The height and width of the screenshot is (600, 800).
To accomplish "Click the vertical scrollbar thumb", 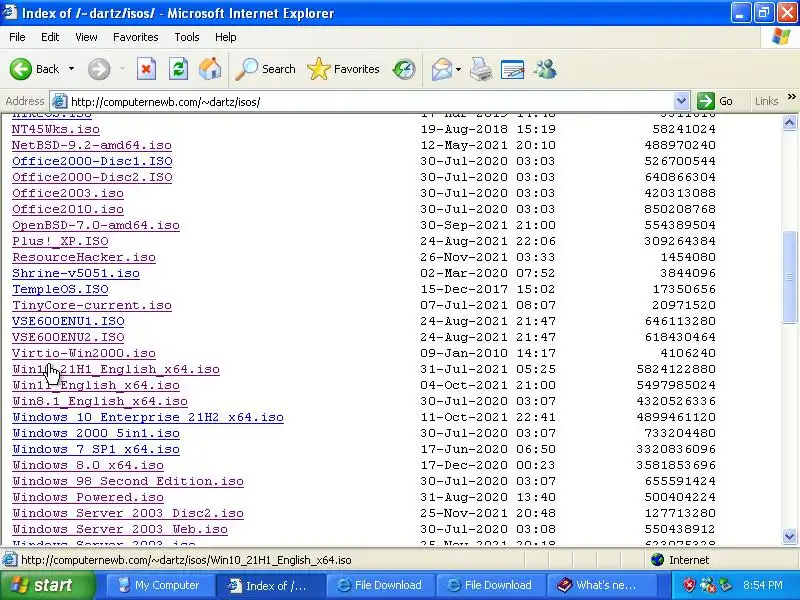I will pyautogui.click(x=789, y=277).
